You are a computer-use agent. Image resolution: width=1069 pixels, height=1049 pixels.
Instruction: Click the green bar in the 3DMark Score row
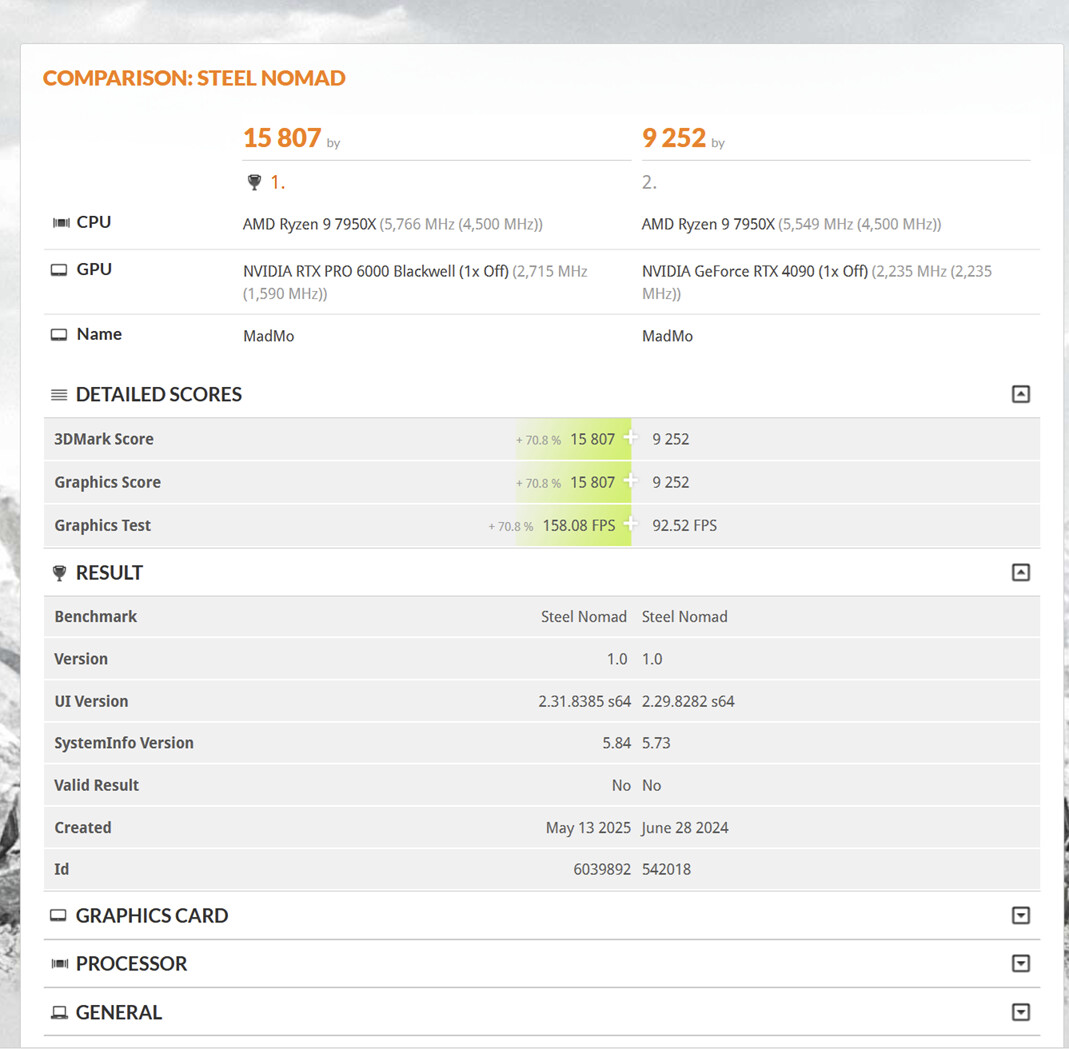click(573, 439)
